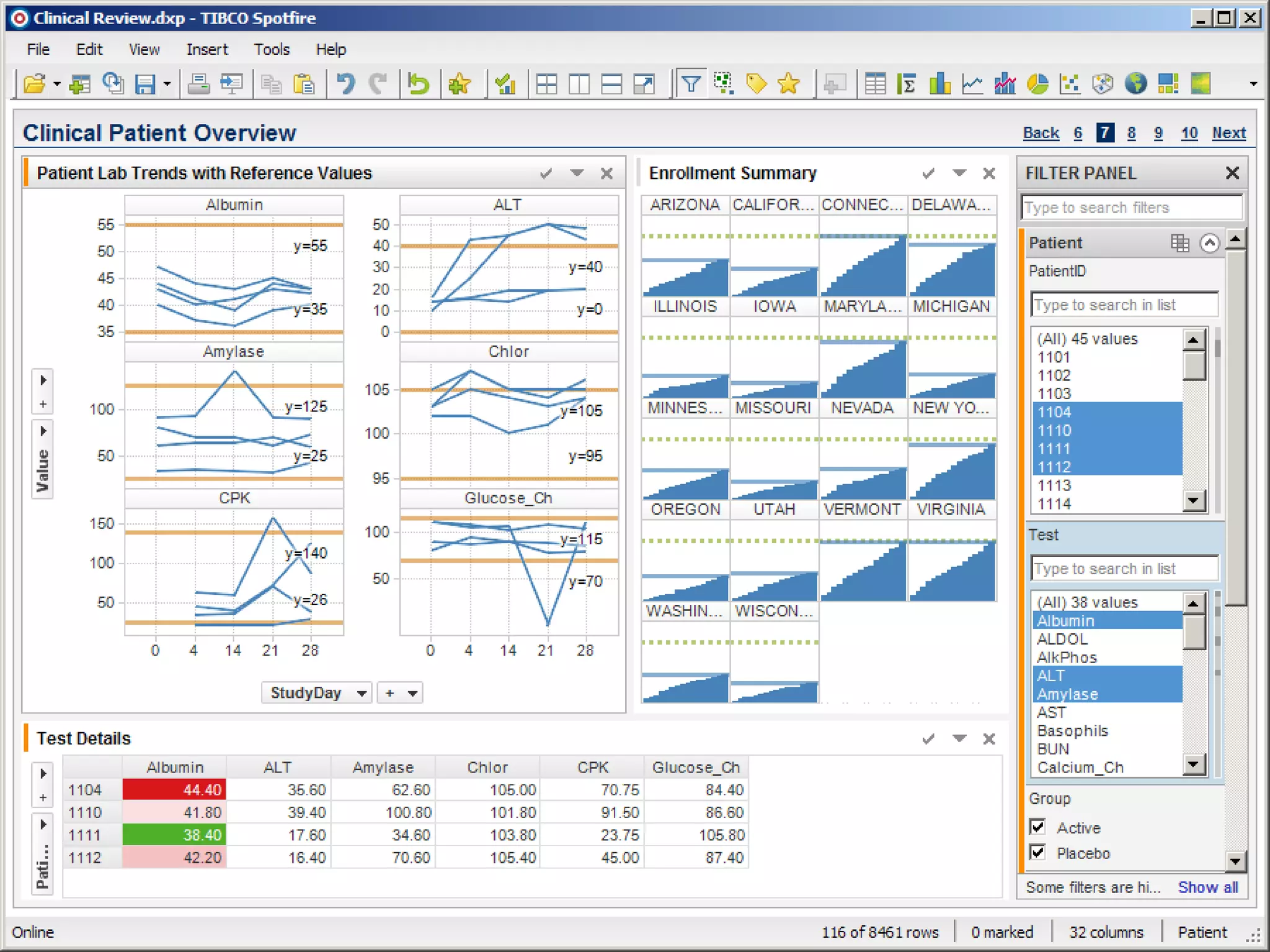Insert a map chart globe icon
Image resolution: width=1270 pixels, height=952 pixels.
pos(1135,84)
